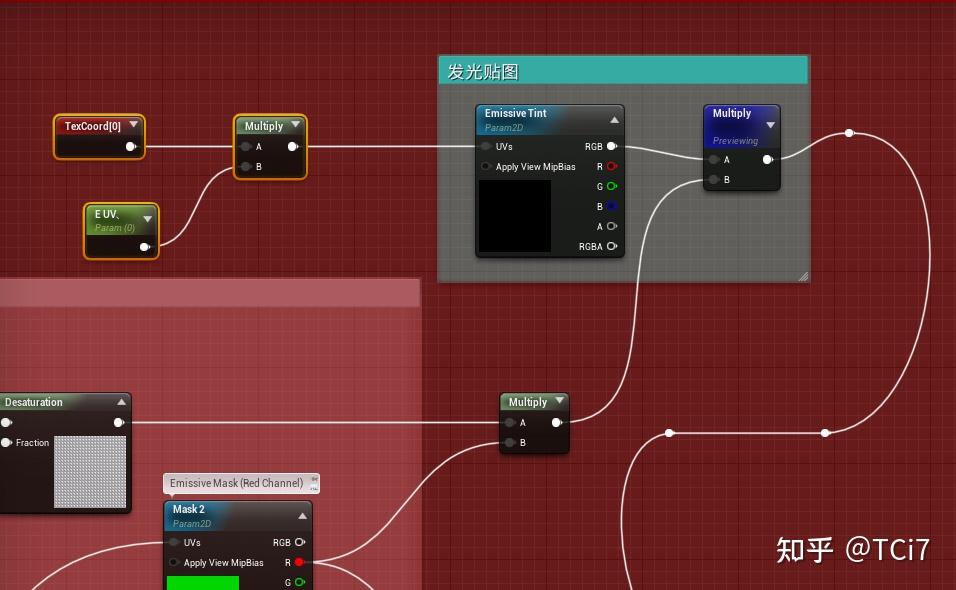Click the Emissive Tint red R output pin
The width and height of the screenshot is (956, 590).
(x=612, y=166)
